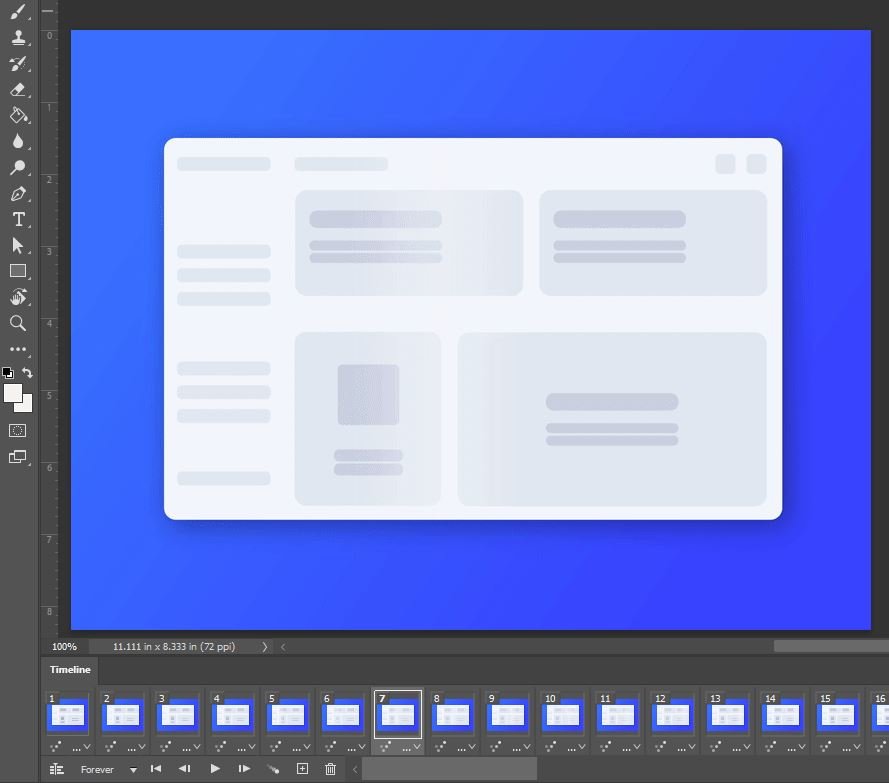
Task: Open the background color picker
Action: click(x=26, y=405)
